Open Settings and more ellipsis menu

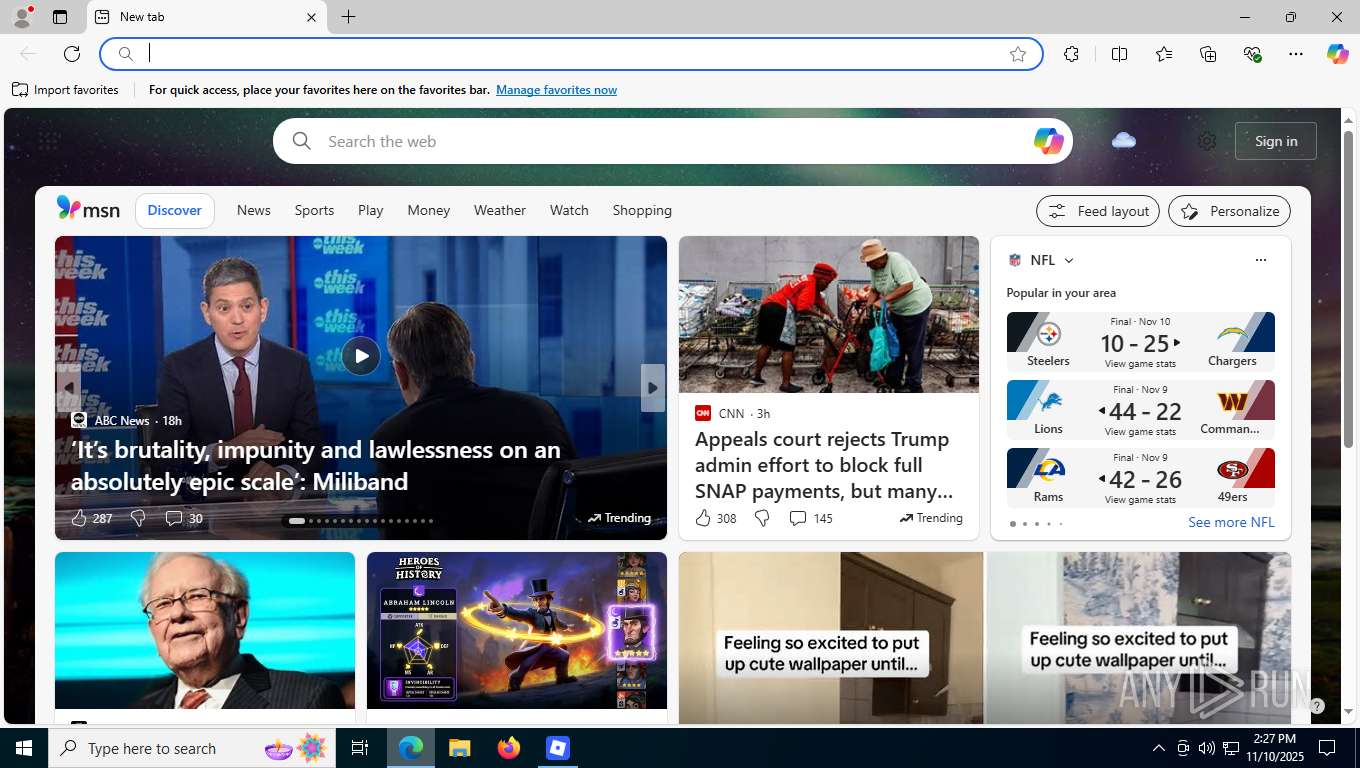click(1296, 54)
